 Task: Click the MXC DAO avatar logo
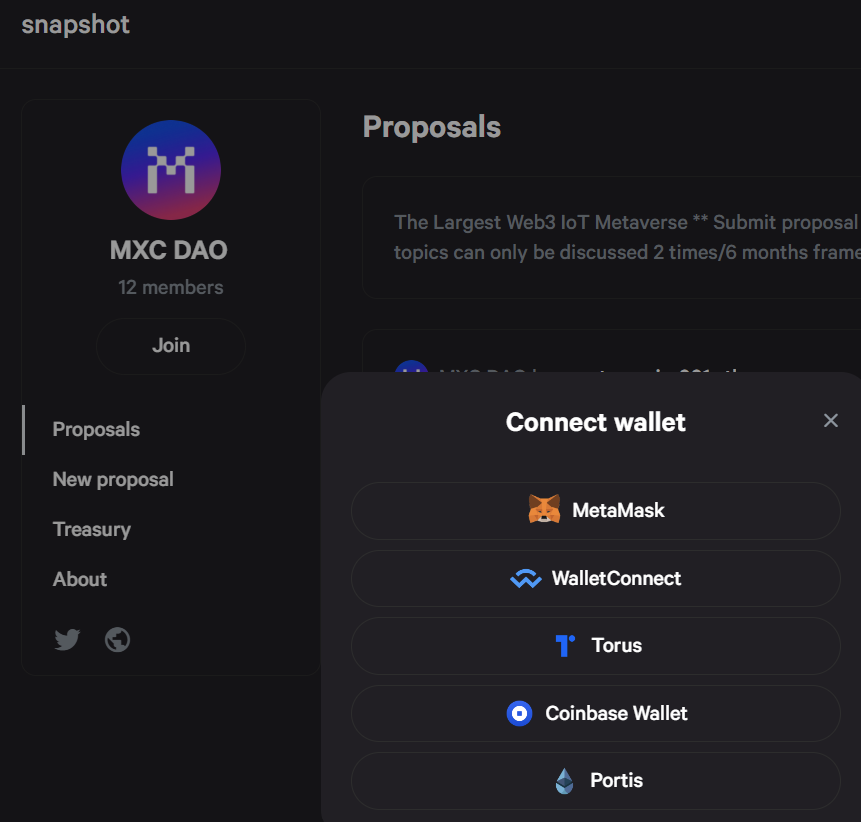pyautogui.click(x=171, y=170)
